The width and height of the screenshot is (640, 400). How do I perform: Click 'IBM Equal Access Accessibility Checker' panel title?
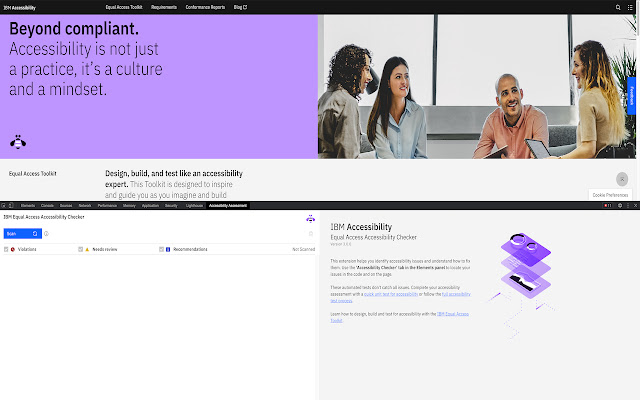44,217
